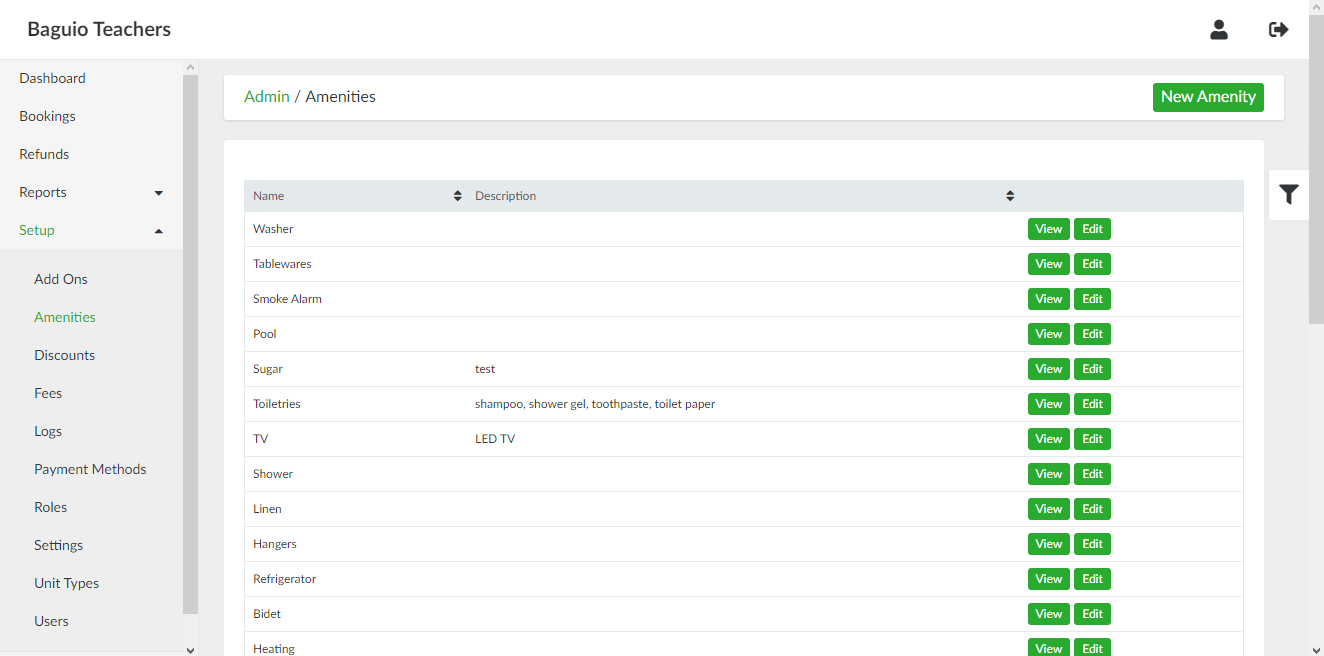The width and height of the screenshot is (1324, 656).
Task: Open the filter funnel panel
Action: [1288, 195]
